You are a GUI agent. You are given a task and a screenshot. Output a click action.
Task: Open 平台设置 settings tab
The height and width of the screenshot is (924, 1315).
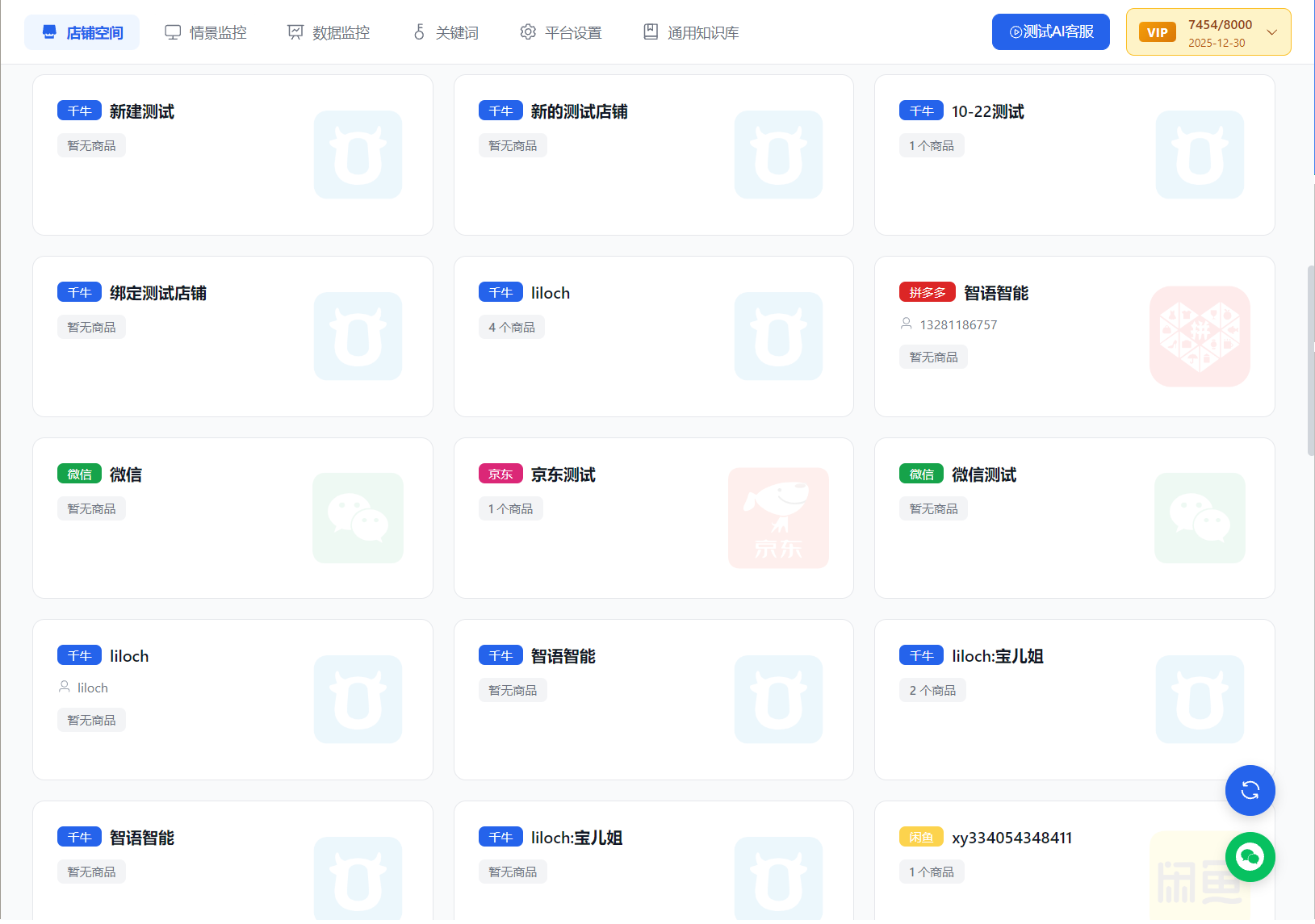(561, 32)
